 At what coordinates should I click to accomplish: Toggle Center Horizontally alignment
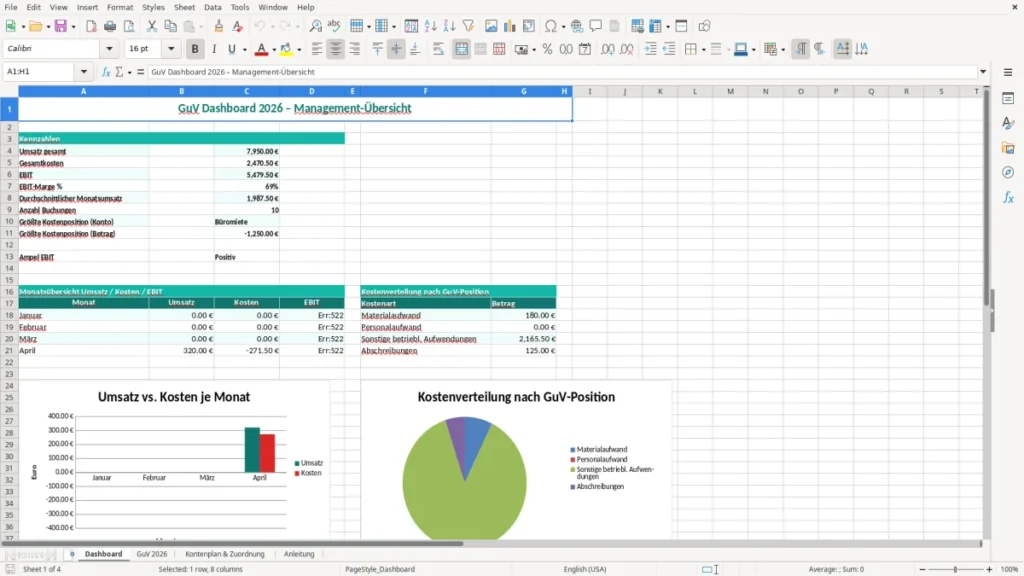pos(336,49)
